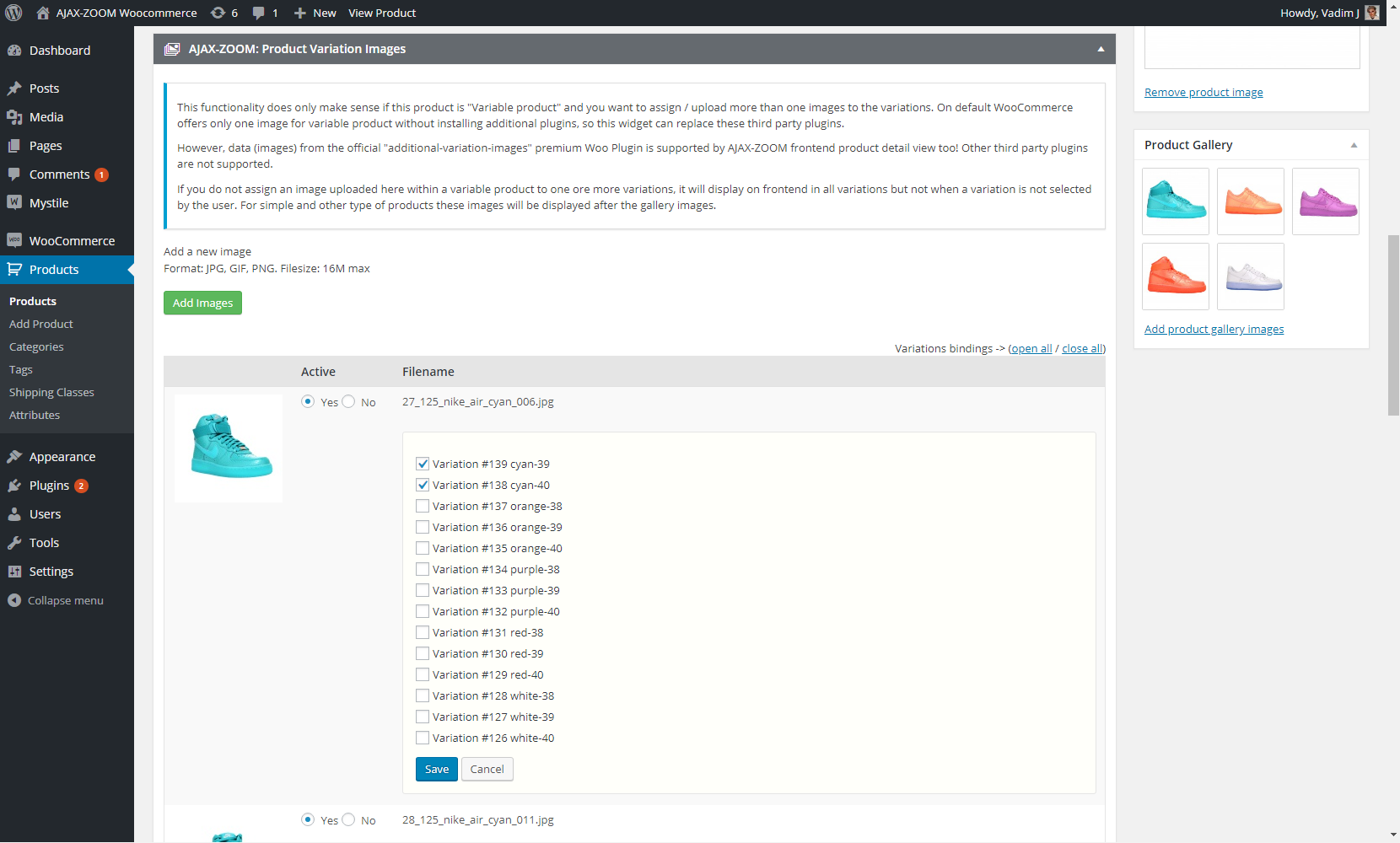Click the Plugins plug icon
Screen dimensions: 1400x843
pos(14,486)
